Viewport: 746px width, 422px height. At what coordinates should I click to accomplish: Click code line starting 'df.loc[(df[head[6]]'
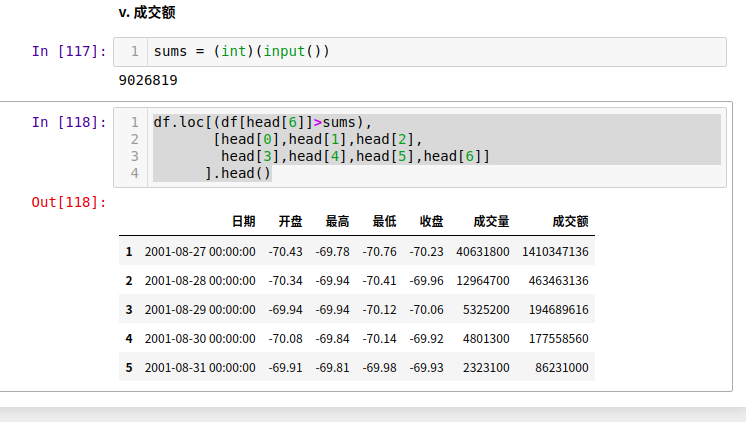click(x=262, y=123)
